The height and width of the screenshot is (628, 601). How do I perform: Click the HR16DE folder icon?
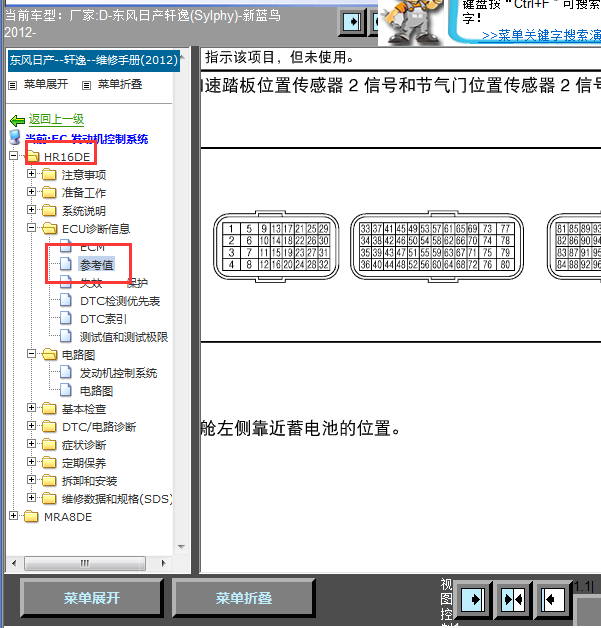click(32, 157)
